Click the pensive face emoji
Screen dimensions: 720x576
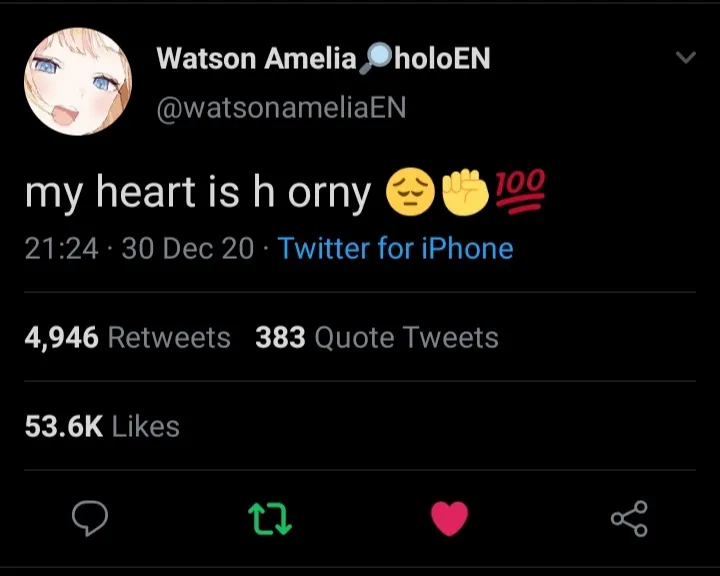(x=410, y=192)
